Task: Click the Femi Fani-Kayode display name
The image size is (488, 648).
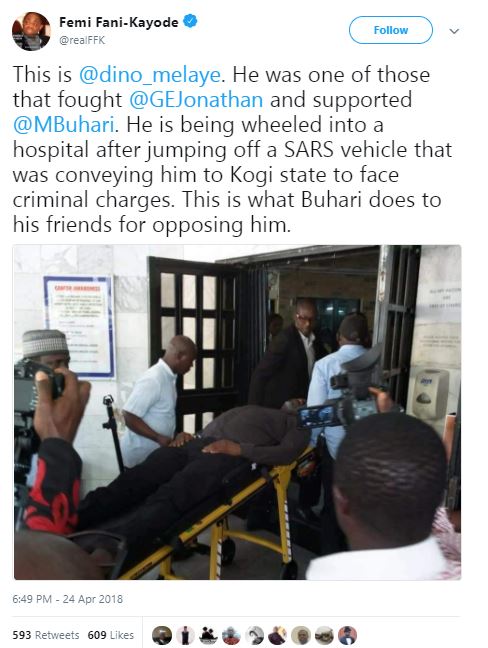Action: [119, 22]
